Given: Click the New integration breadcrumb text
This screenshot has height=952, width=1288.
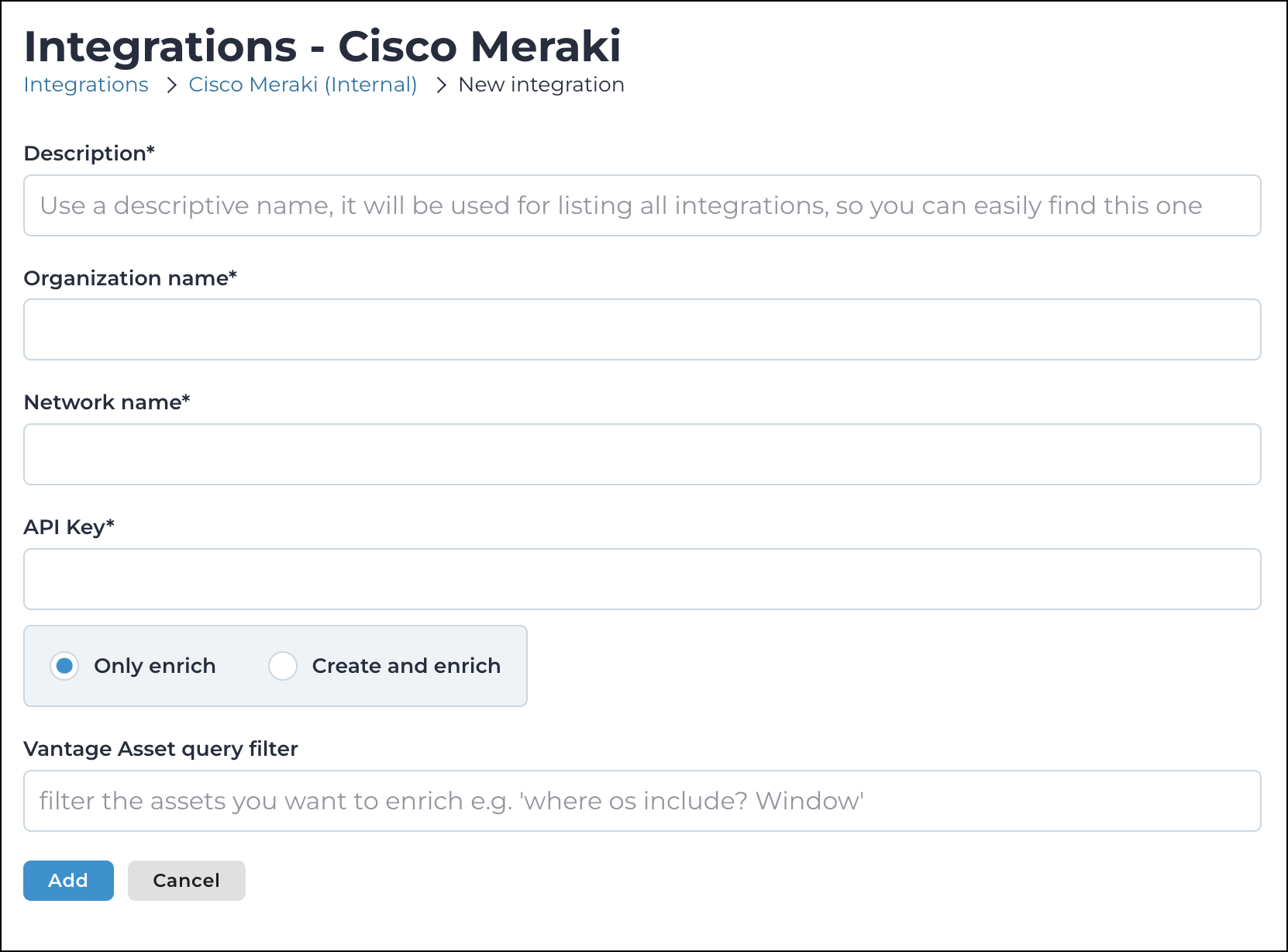Looking at the screenshot, I should (x=541, y=85).
